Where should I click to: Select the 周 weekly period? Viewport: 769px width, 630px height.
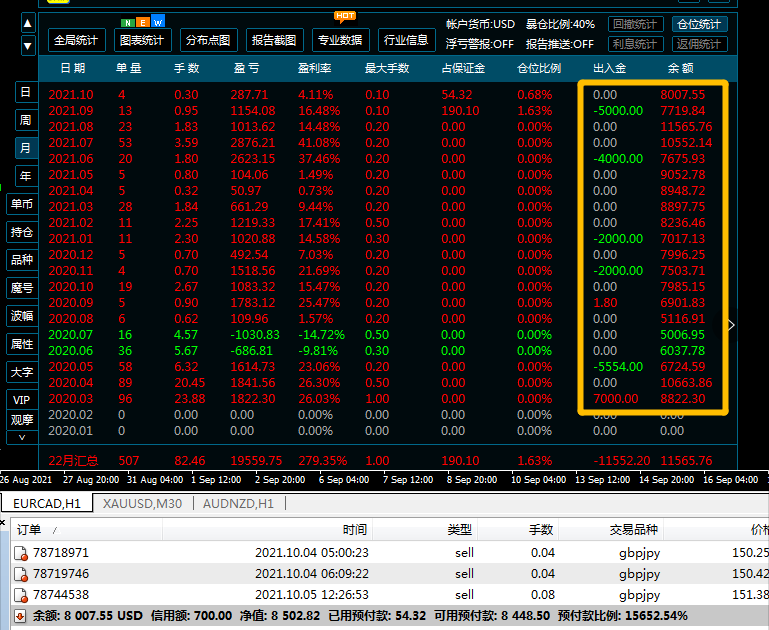click(x=26, y=120)
